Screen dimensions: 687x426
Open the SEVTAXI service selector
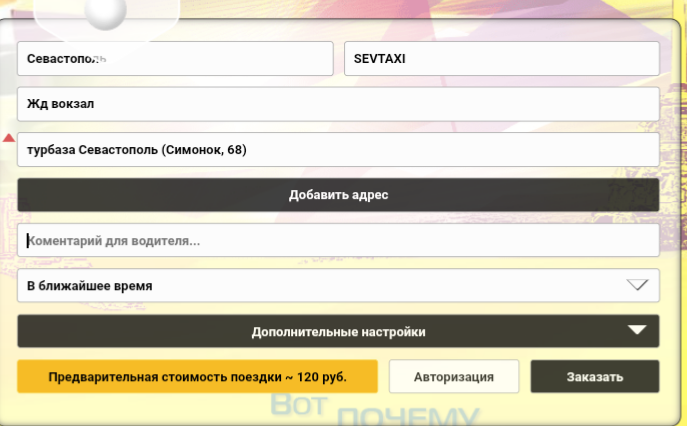click(501, 58)
